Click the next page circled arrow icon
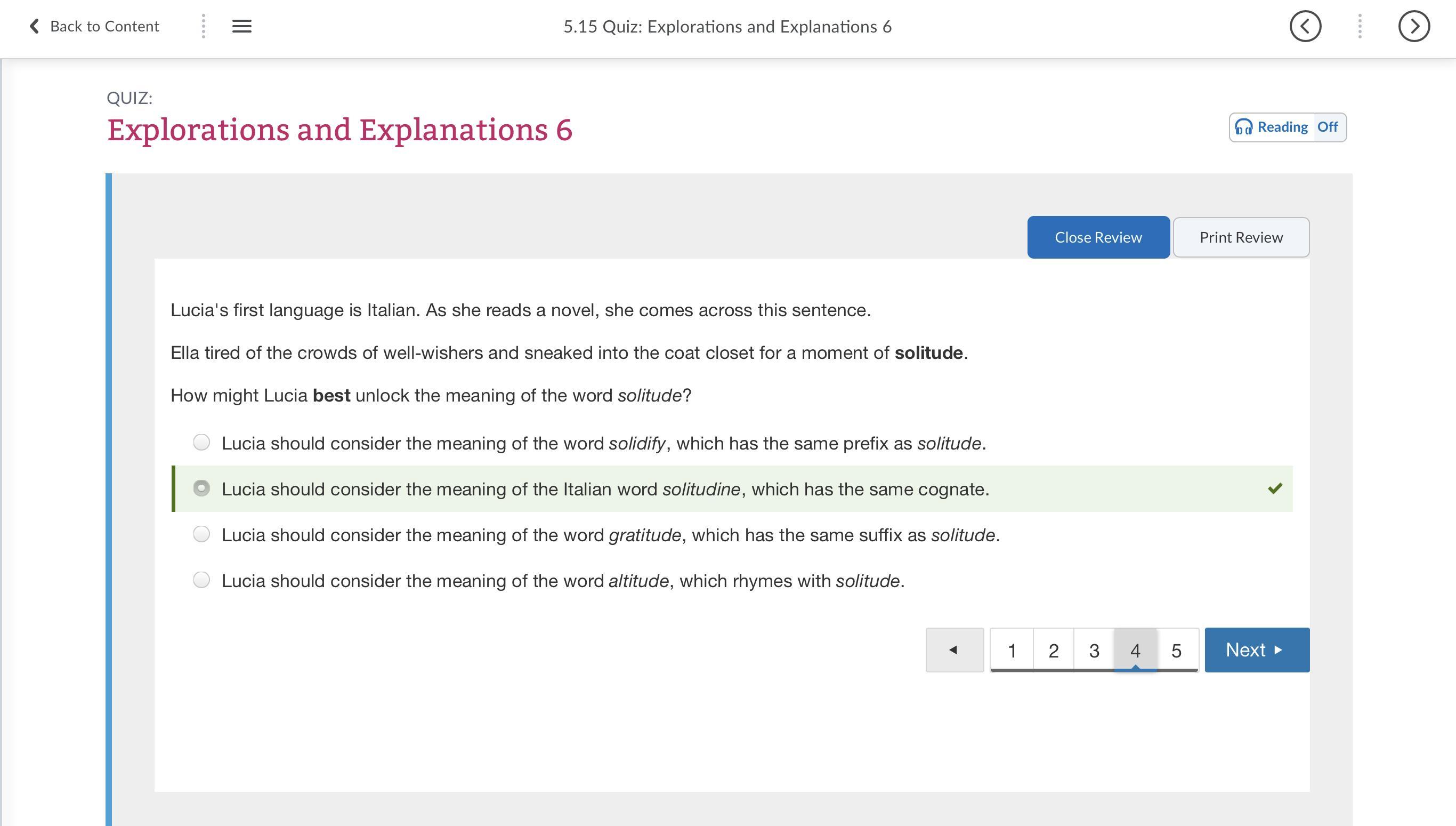The image size is (1456, 826). [1413, 26]
